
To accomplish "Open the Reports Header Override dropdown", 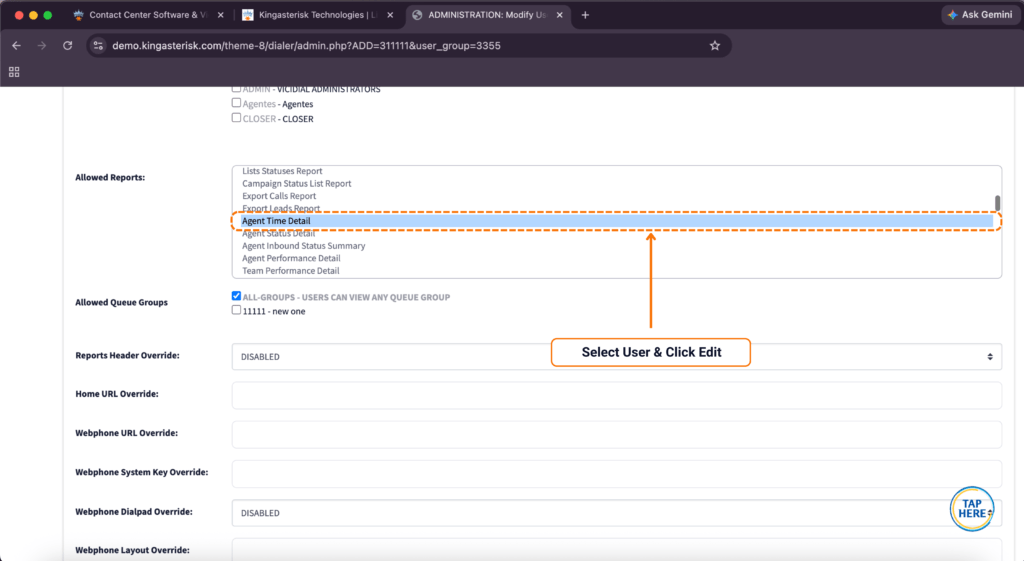I will [x=616, y=357].
